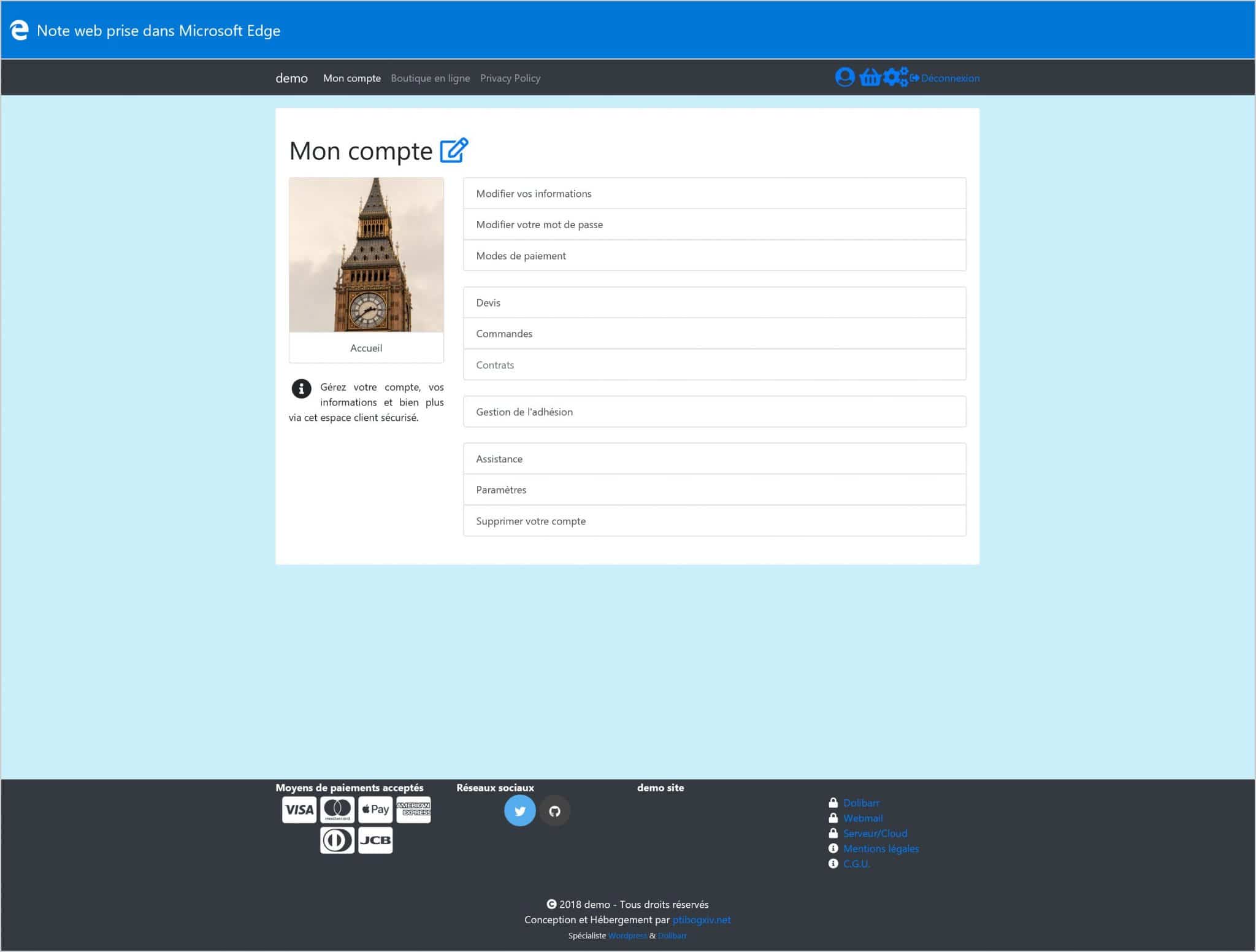Open the Boutique en ligne menu item

click(x=430, y=78)
